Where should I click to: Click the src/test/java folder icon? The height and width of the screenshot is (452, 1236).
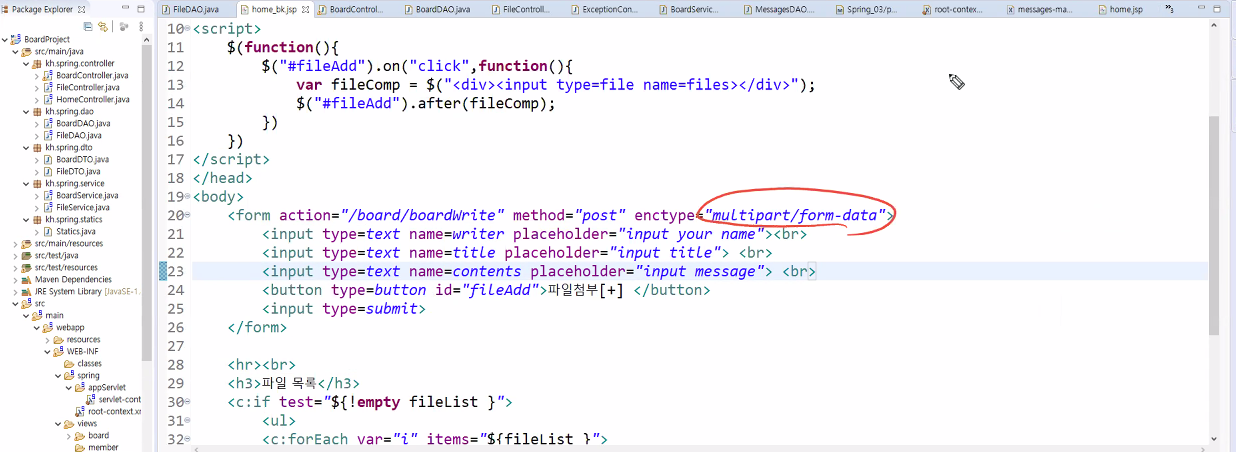click(27, 255)
